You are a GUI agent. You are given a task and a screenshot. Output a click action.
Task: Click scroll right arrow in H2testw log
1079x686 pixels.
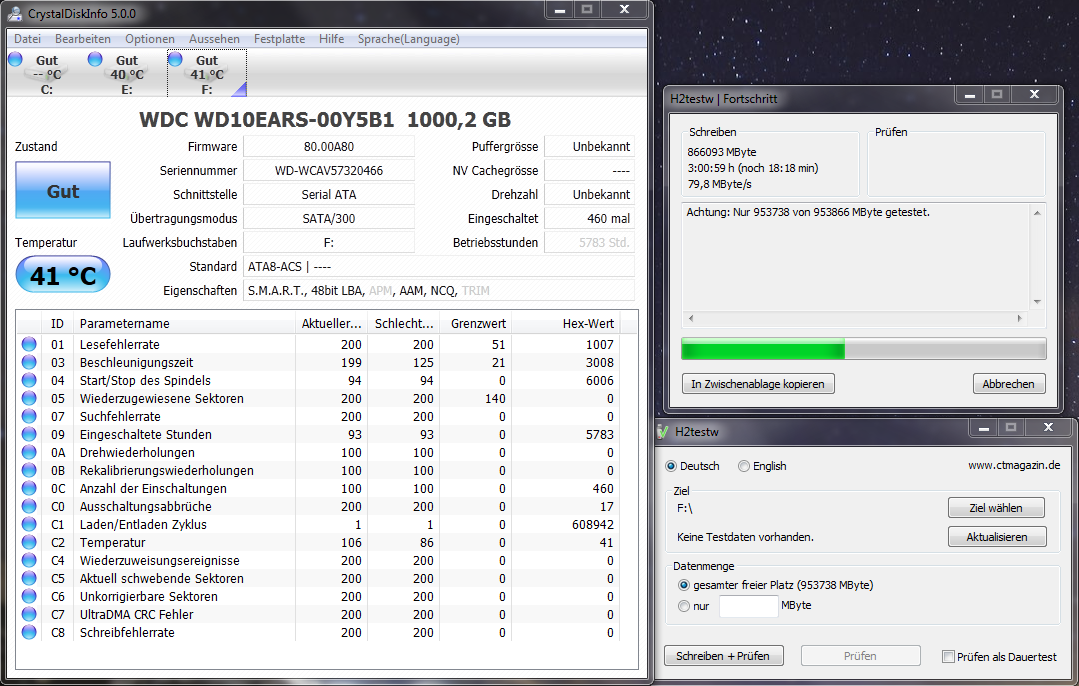1020,319
